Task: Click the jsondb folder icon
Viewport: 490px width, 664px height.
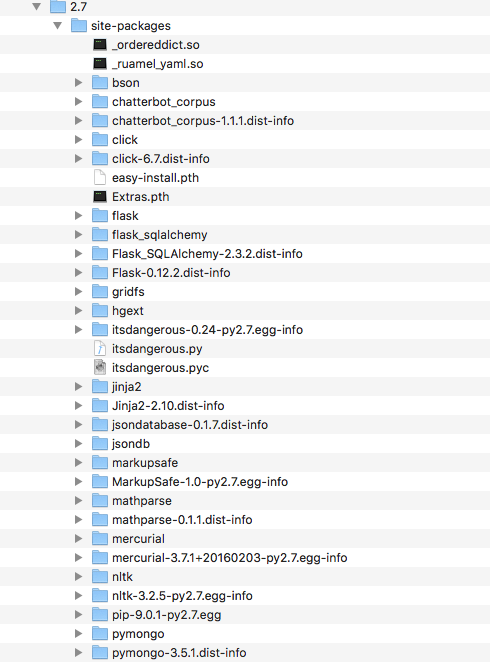Action: point(100,443)
